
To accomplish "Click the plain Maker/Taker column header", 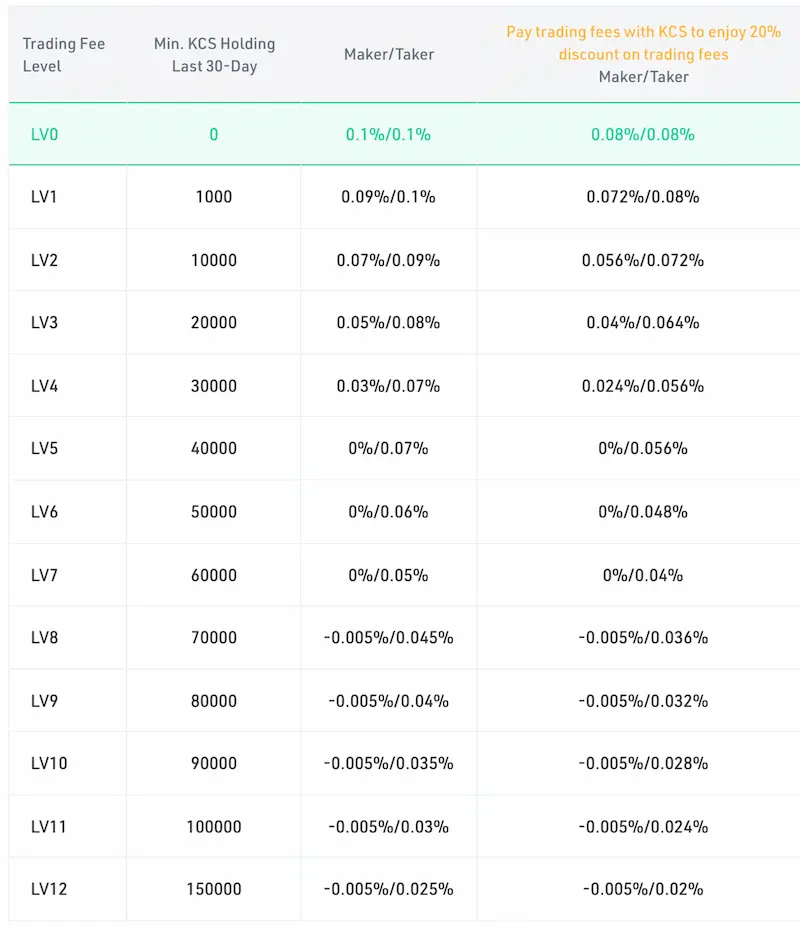I will point(389,54).
